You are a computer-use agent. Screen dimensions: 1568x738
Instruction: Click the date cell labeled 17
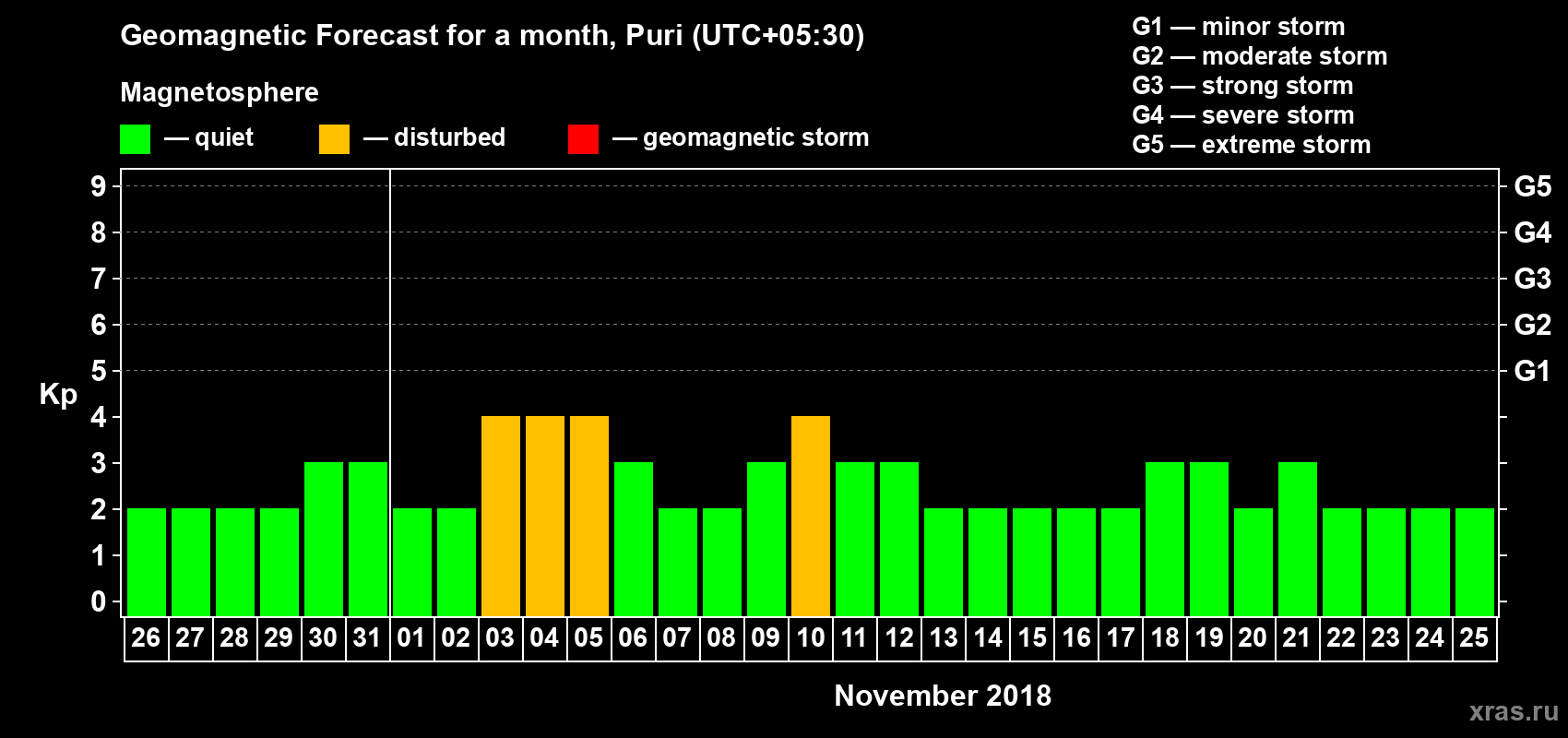[1121, 638]
